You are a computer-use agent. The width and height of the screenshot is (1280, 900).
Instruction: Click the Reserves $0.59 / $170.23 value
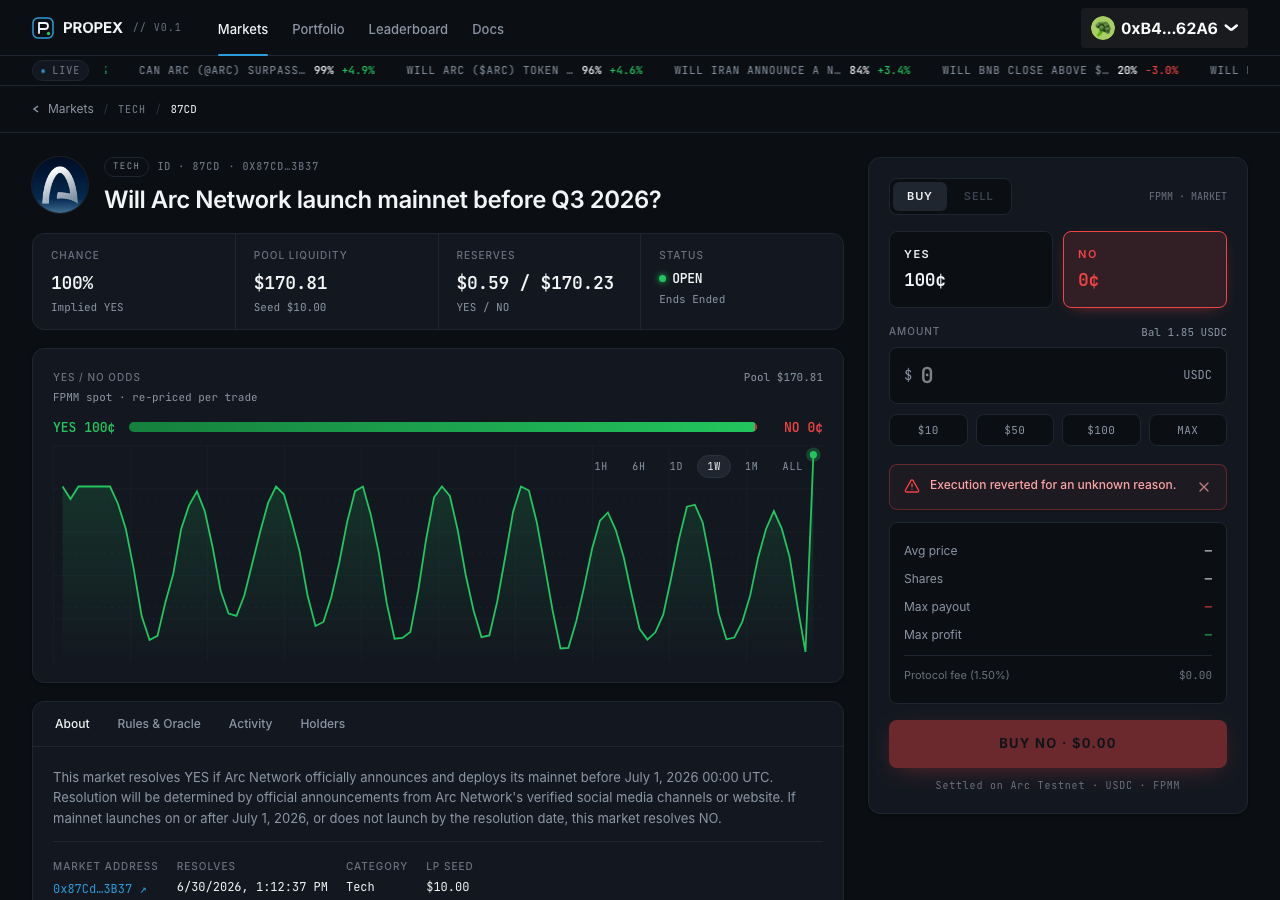tap(535, 283)
